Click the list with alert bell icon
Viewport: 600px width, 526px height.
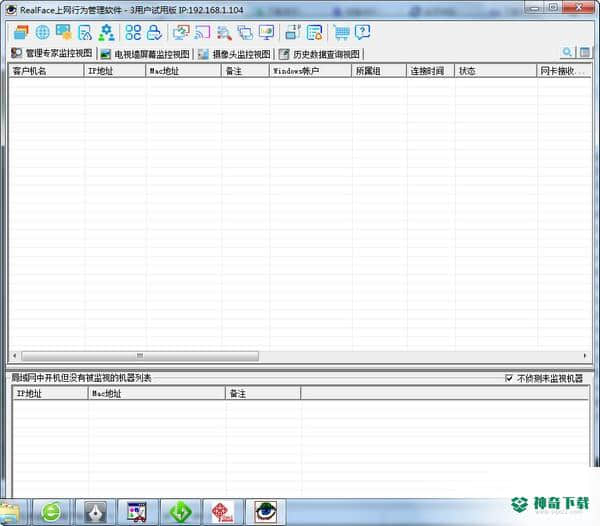(314, 33)
